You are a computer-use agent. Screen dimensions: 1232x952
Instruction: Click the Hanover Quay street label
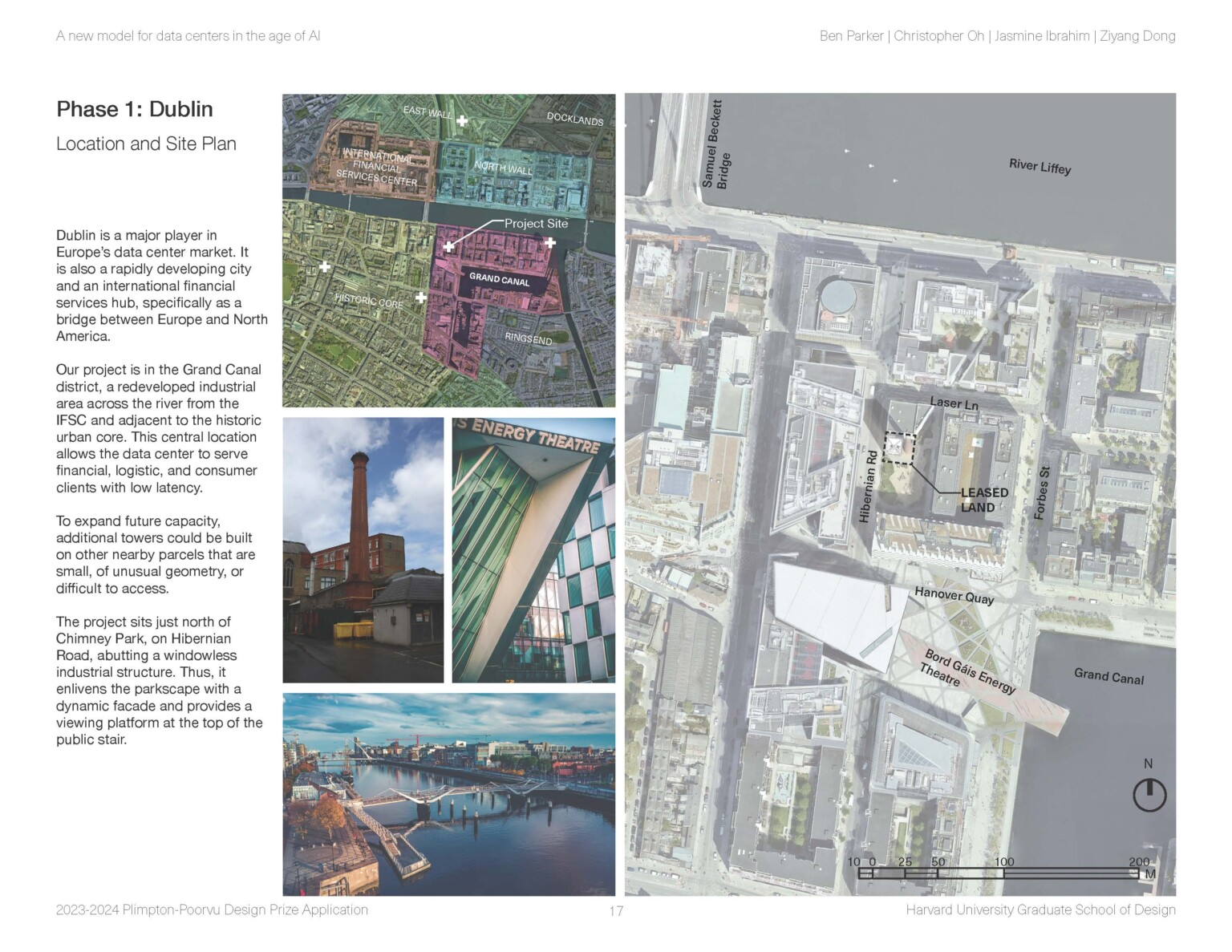pyautogui.click(x=954, y=596)
